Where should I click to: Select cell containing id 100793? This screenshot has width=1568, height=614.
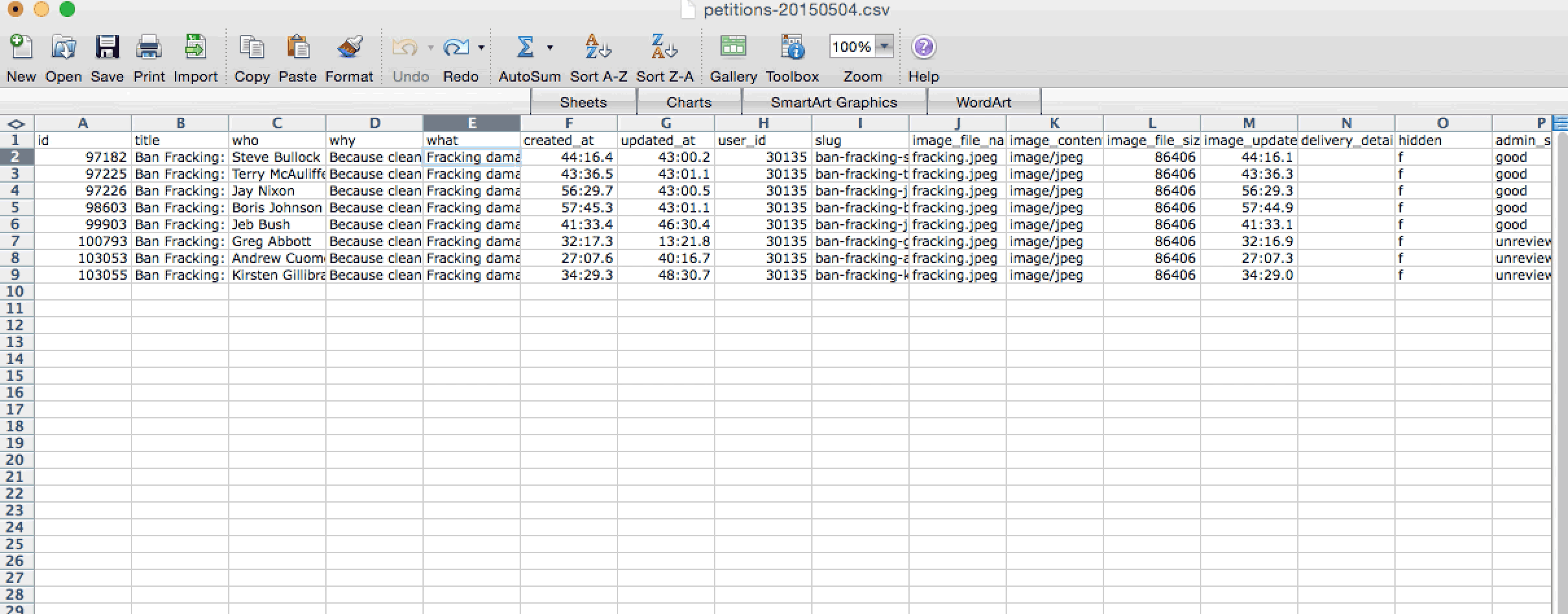pos(83,242)
